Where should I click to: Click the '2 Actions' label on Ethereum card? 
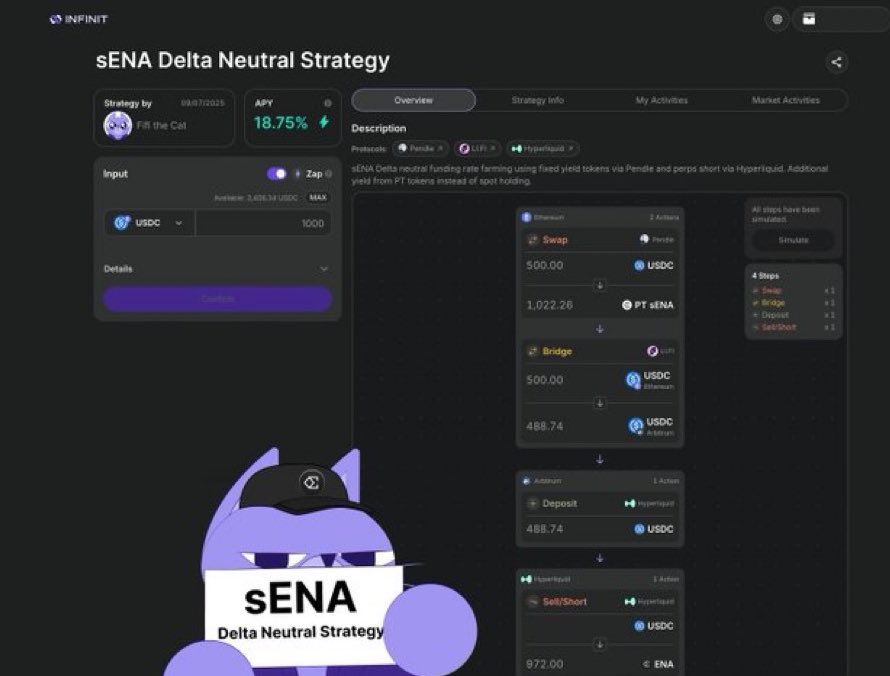click(x=664, y=217)
